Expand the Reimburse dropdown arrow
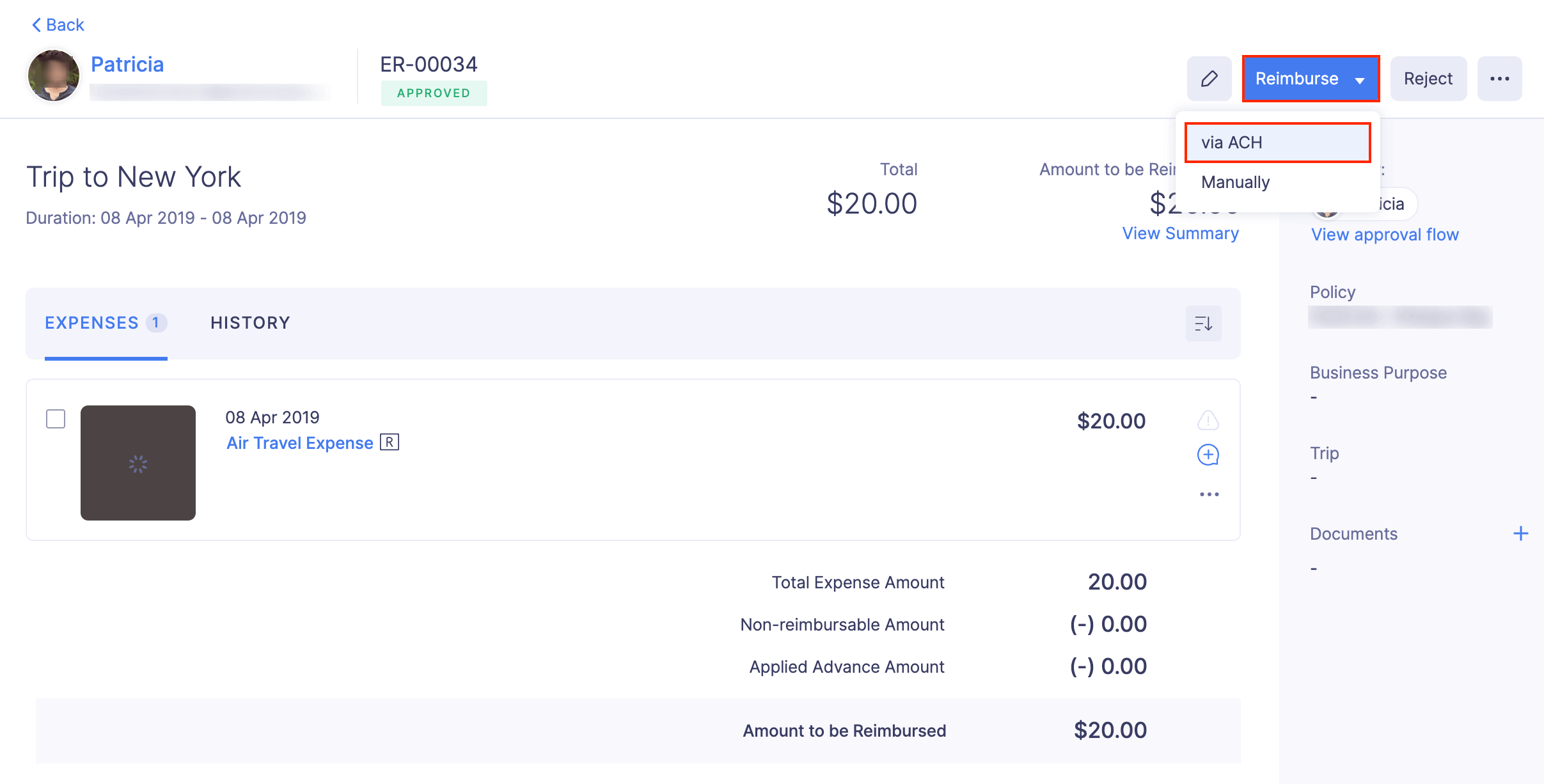The image size is (1544, 784). coord(1360,80)
